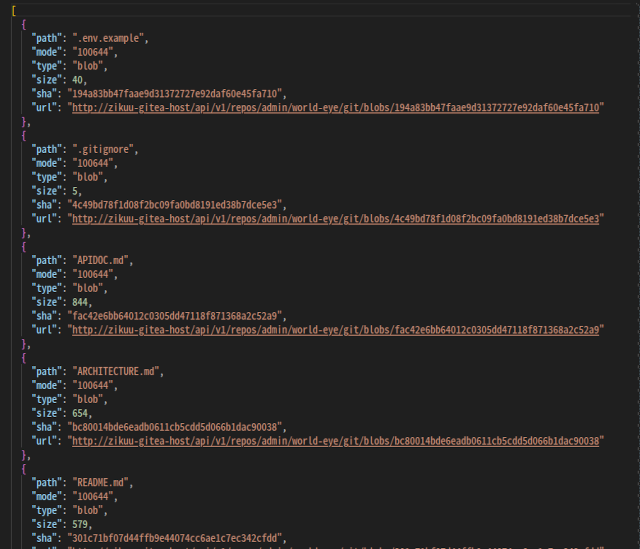Click the sha value starting with bc80014b

tap(177, 426)
